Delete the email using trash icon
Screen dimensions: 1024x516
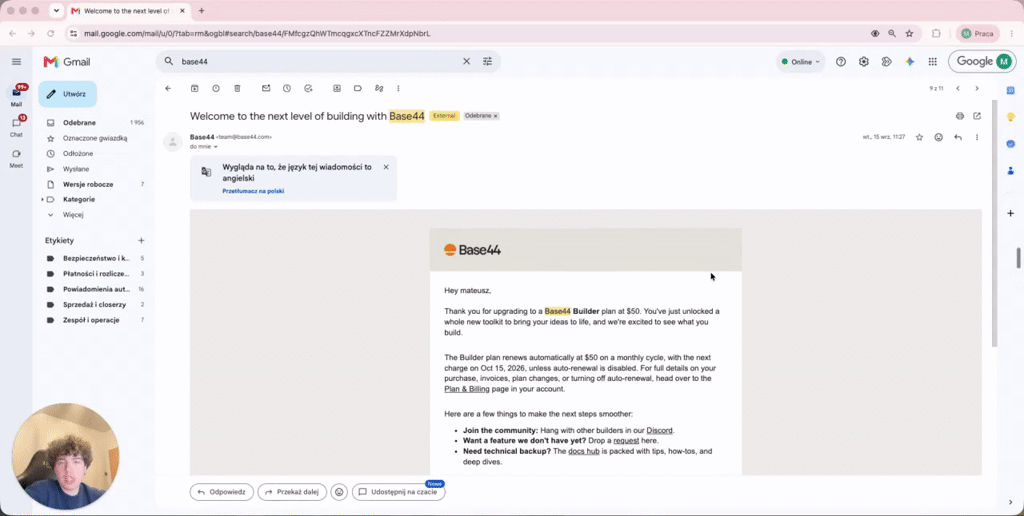(237, 88)
